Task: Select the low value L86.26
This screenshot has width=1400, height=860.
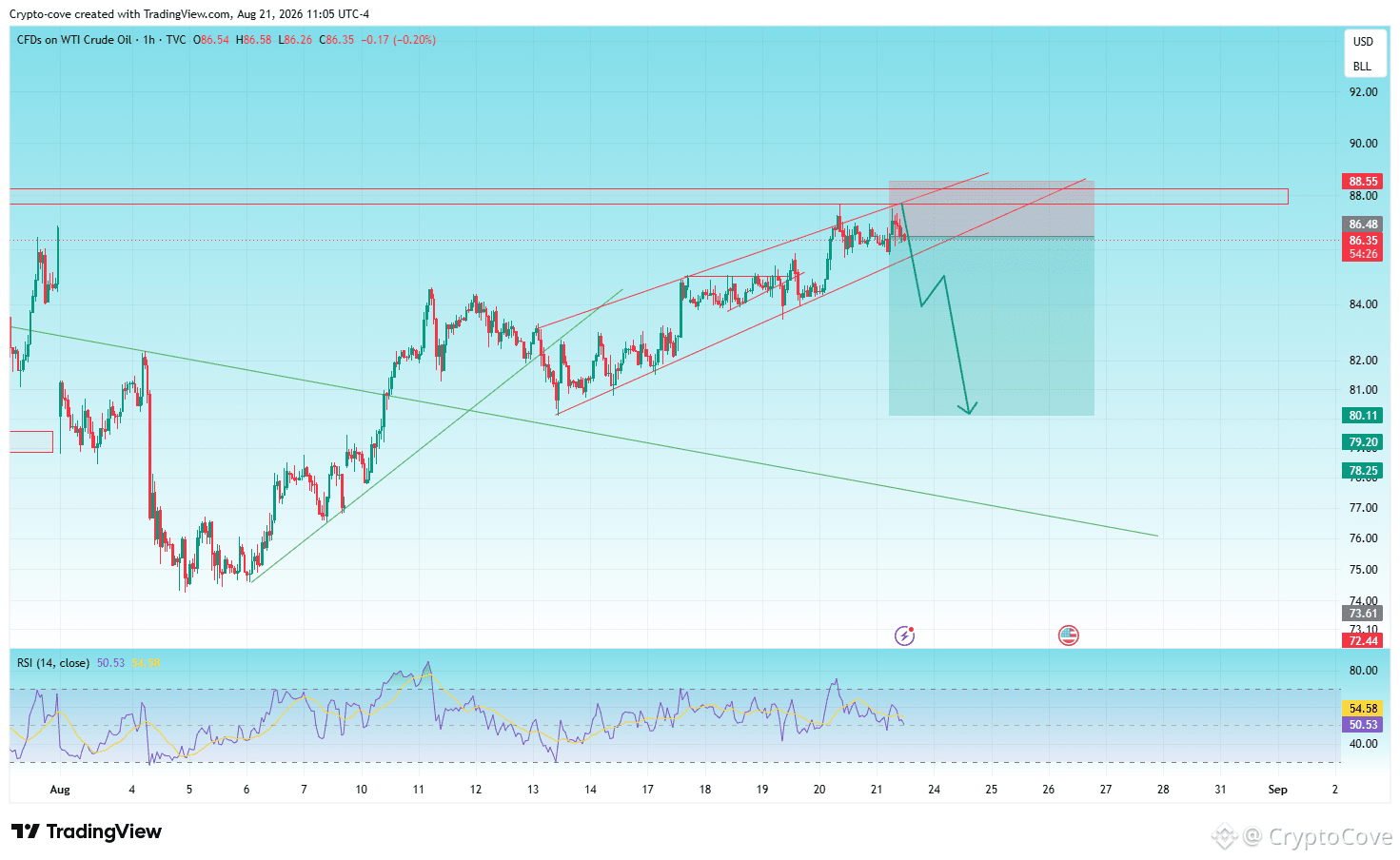Action: (295, 40)
